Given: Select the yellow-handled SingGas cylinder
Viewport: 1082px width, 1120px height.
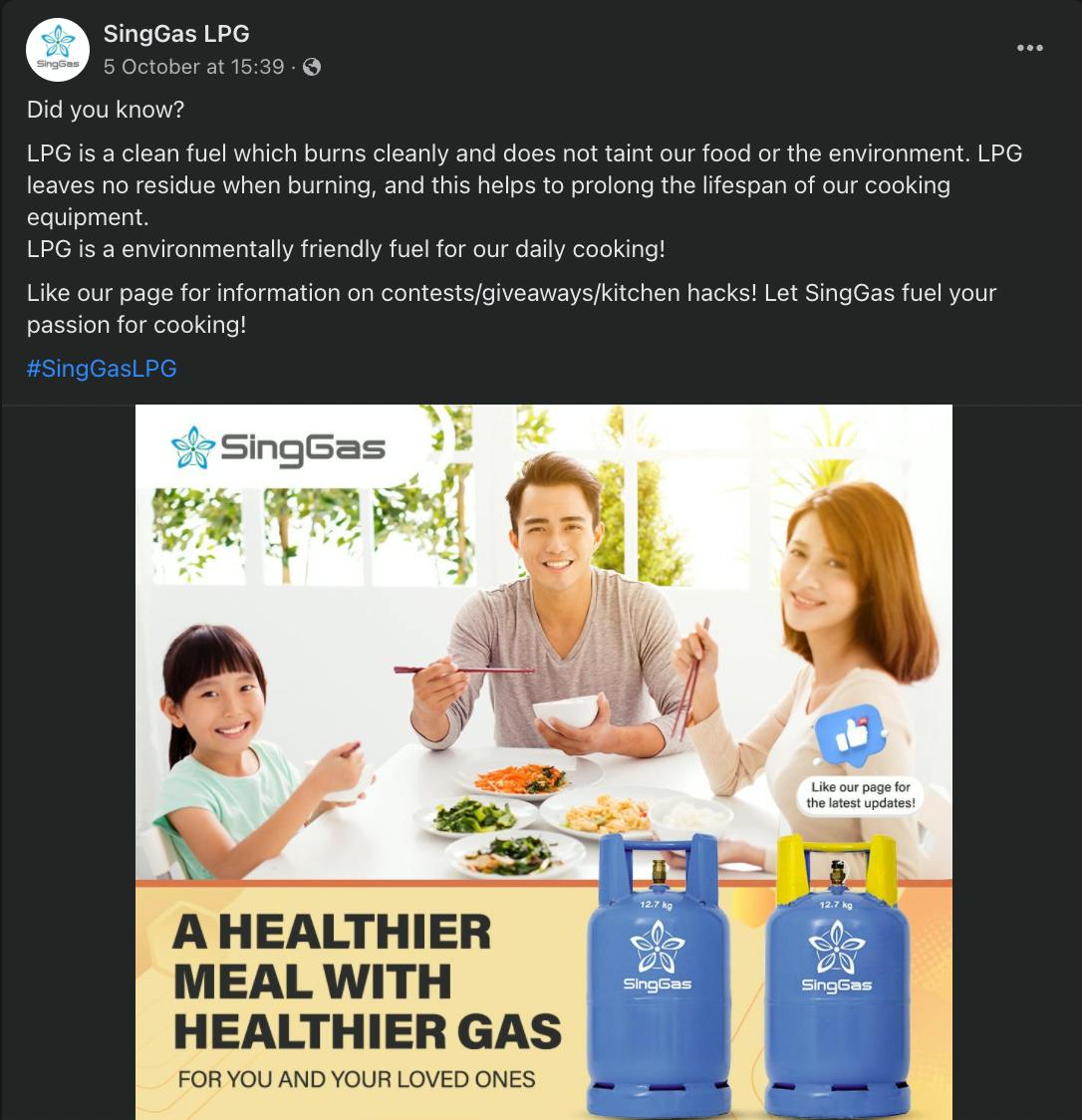Looking at the screenshot, I should 837,977.
